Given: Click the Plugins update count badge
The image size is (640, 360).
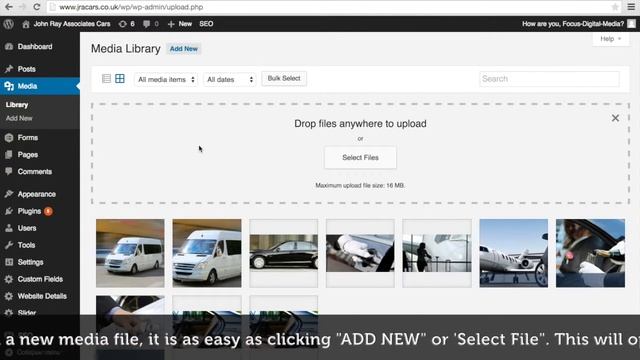Looking at the screenshot, I should coord(48,211).
